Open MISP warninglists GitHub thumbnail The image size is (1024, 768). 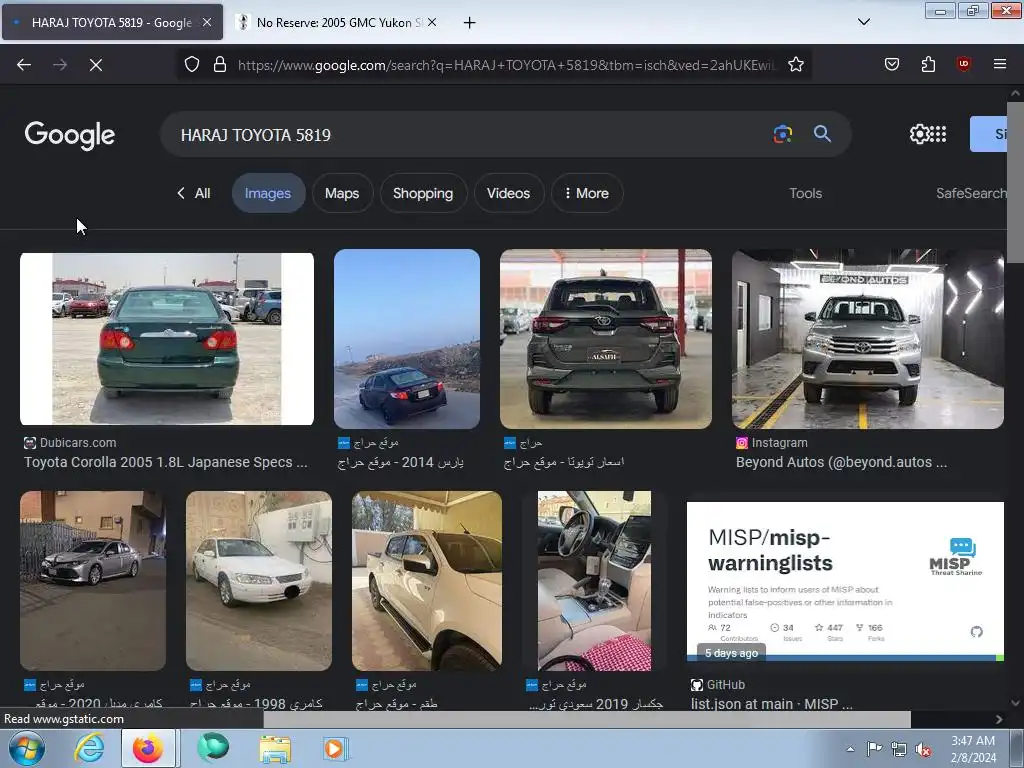click(x=845, y=582)
